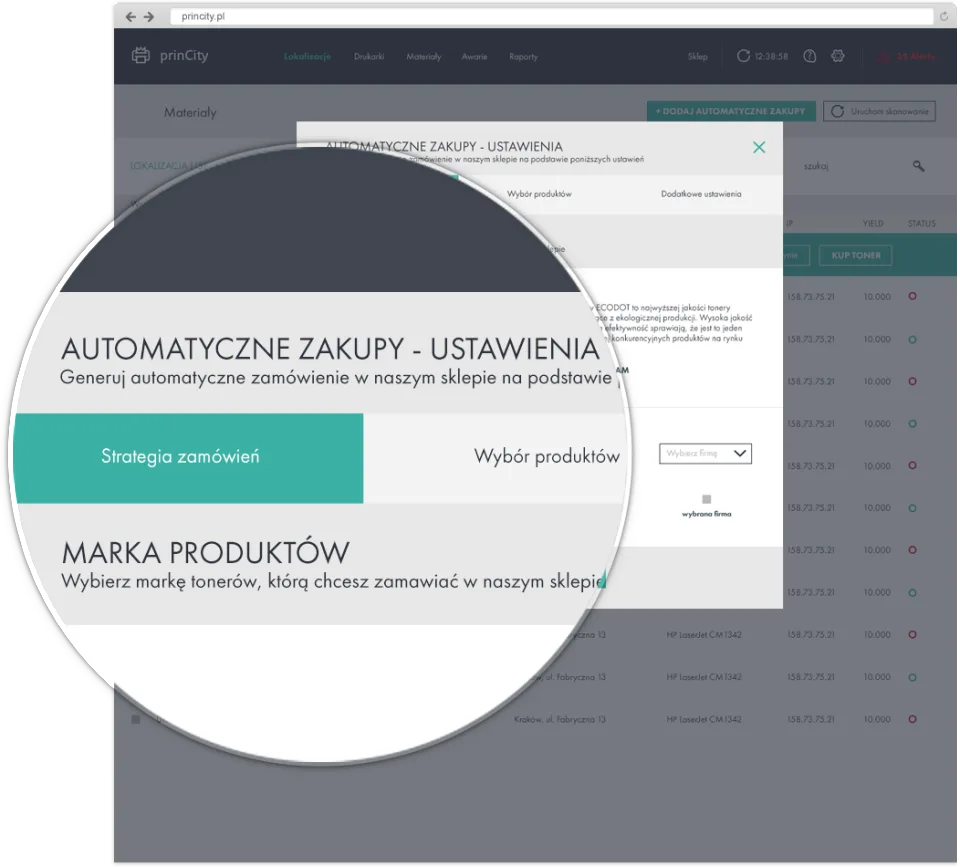The image size is (960, 867).
Task: Click the browser back arrow
Action: [130, 17]
